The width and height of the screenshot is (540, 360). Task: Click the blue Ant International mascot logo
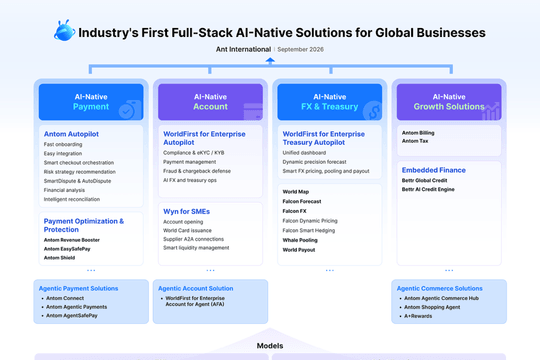pyautogui.click(x=64, y=31)
